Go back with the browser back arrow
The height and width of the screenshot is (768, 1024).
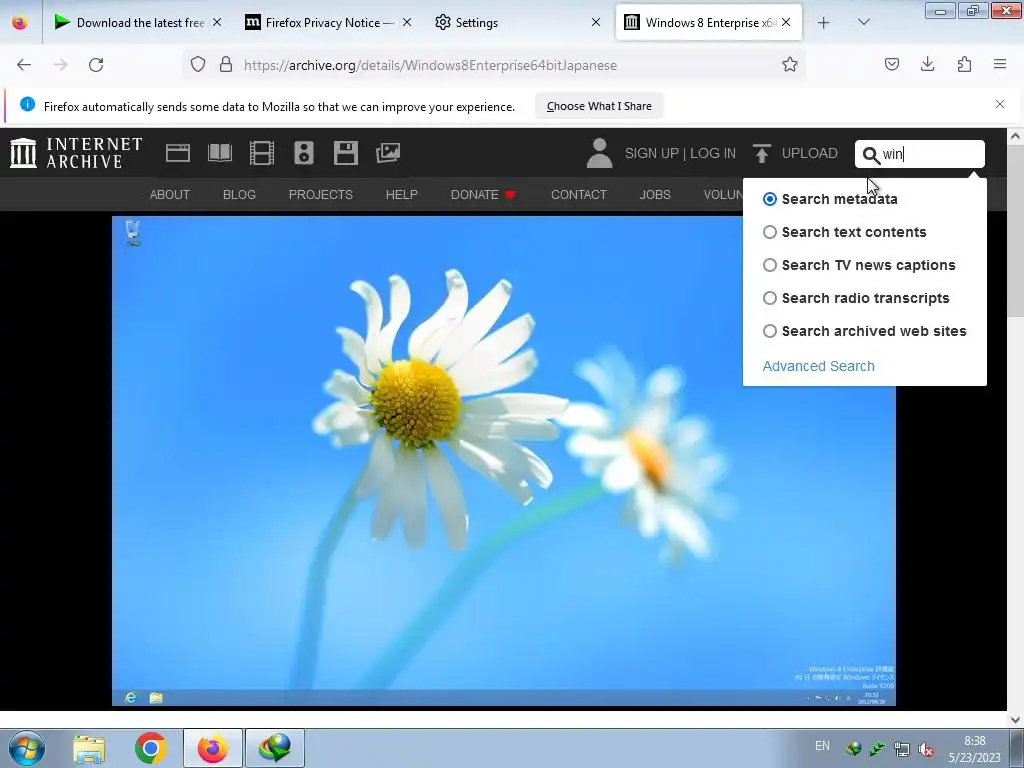[x=24, y=65]
